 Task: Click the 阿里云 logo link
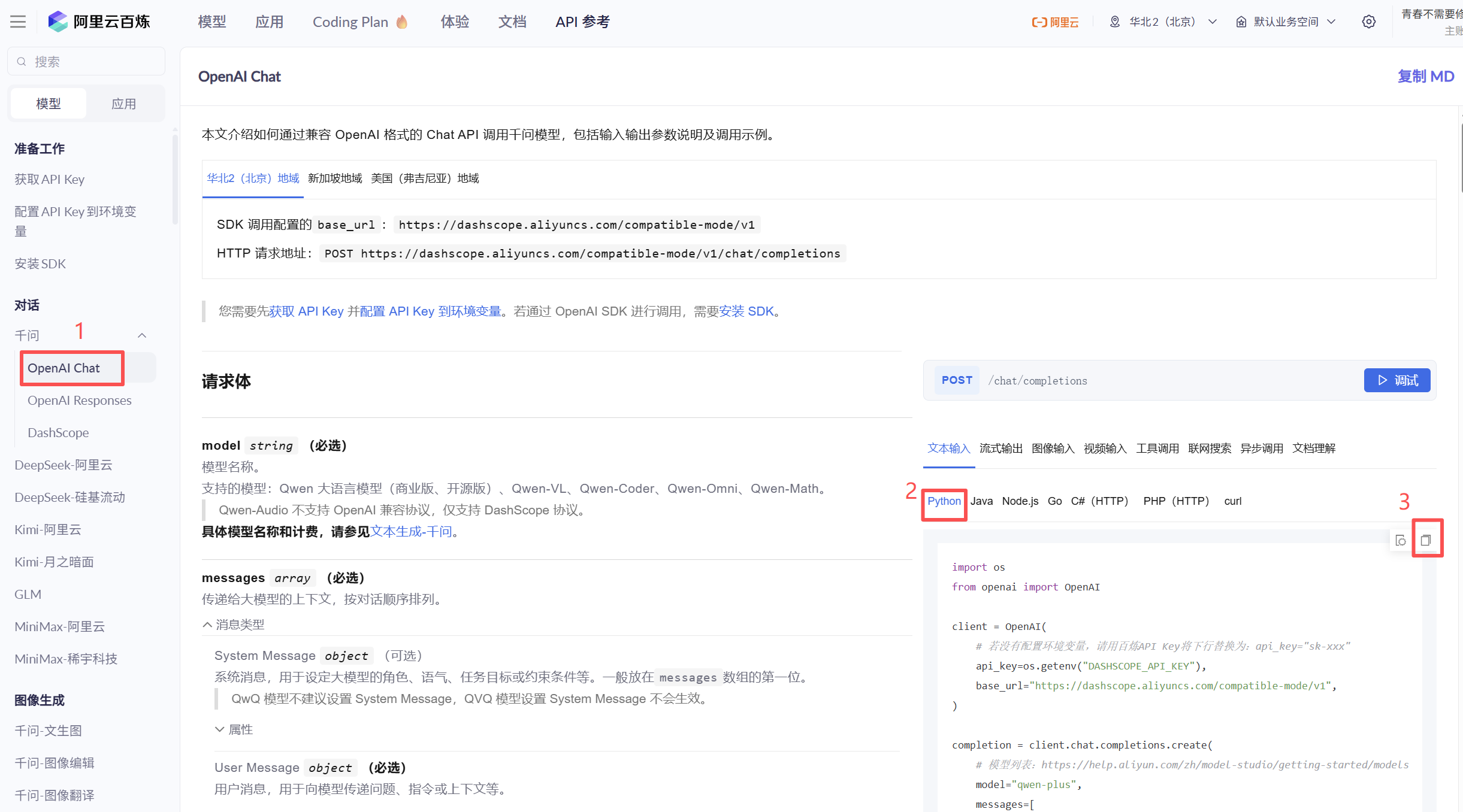1055,22
